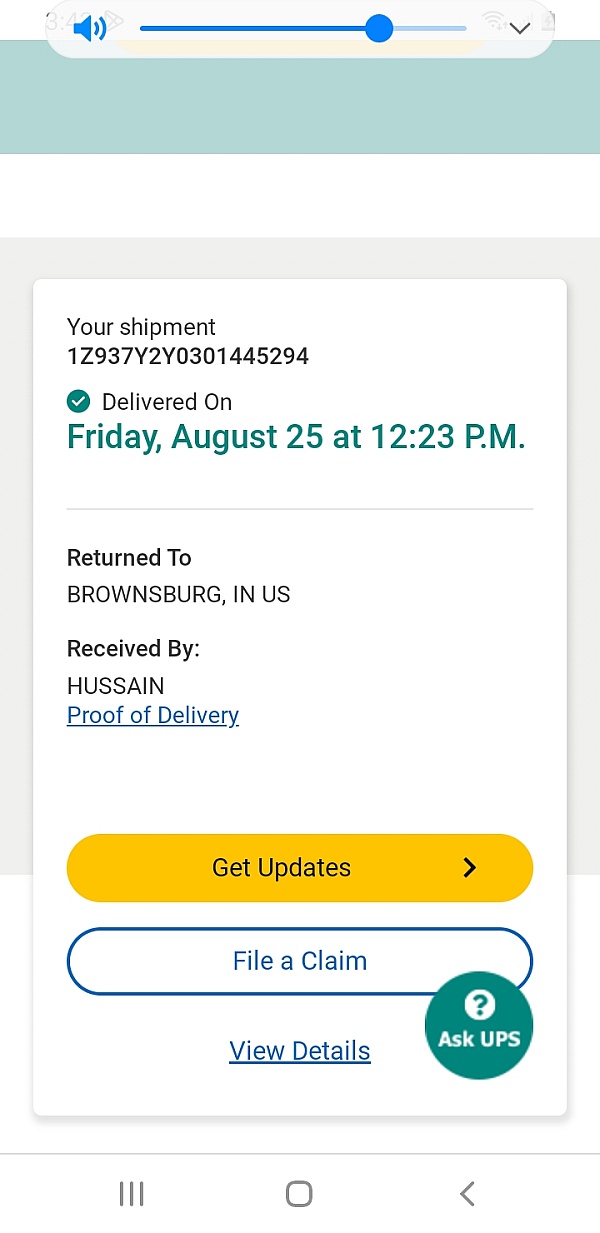Open the Proof of Delivery link
The image size is (600, 1233).
pyautogui.click(x=153, y=715)
